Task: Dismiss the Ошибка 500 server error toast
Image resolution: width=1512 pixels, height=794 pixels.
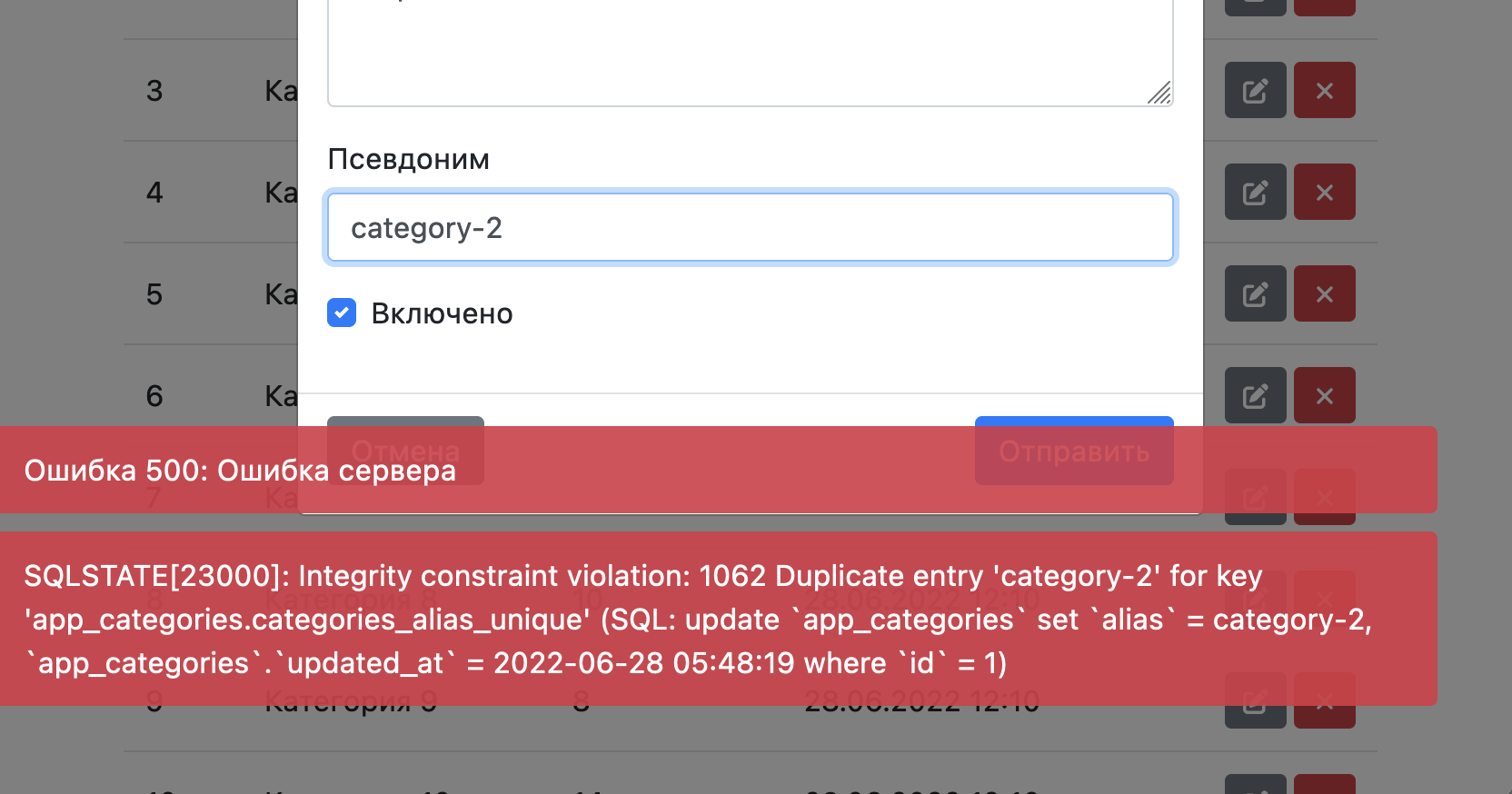Action: [x=718, y=470]
